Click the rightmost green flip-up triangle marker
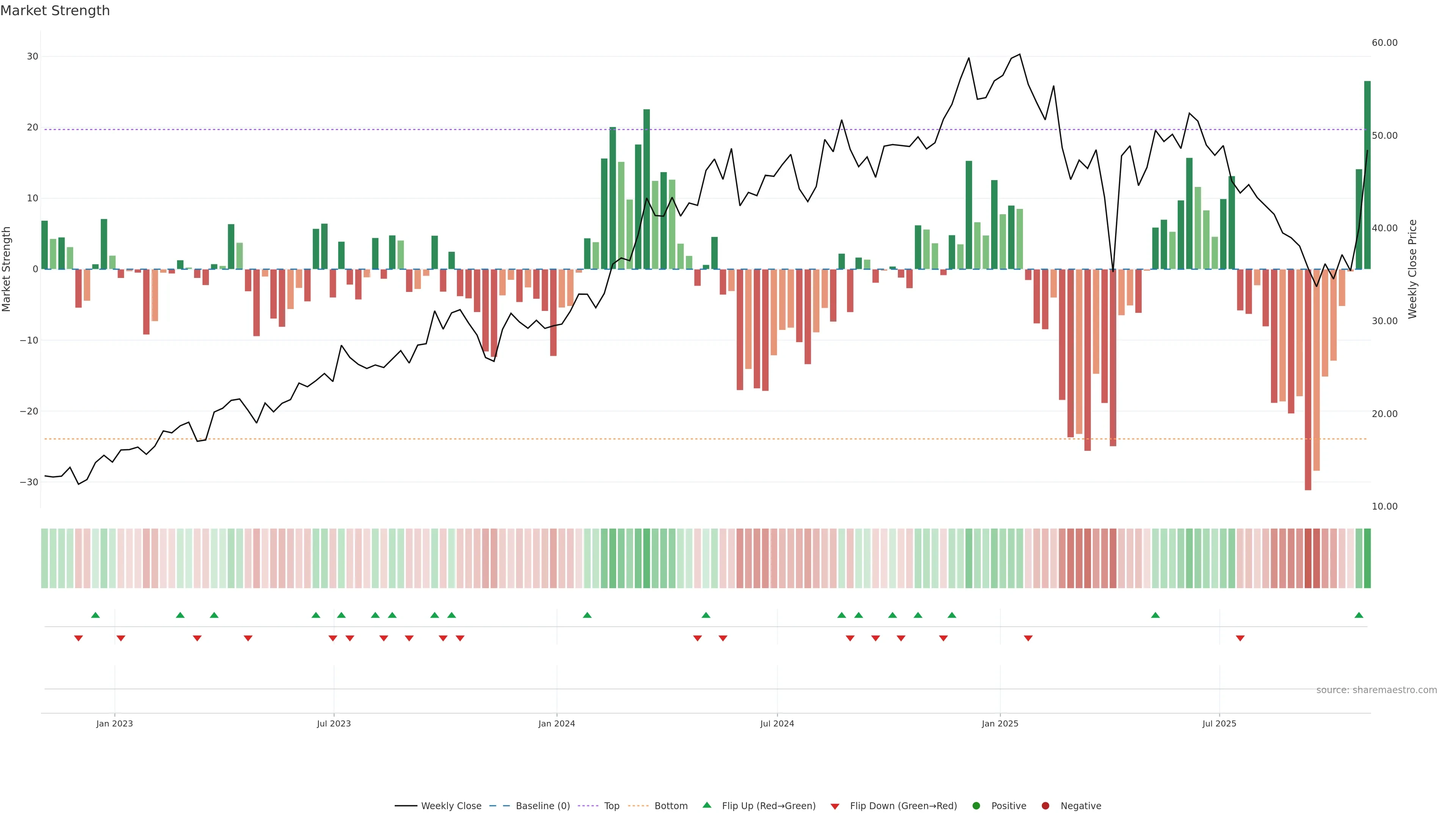Image resolution: width=1456 pixels, height=819 pixels. coord(1359,615)
